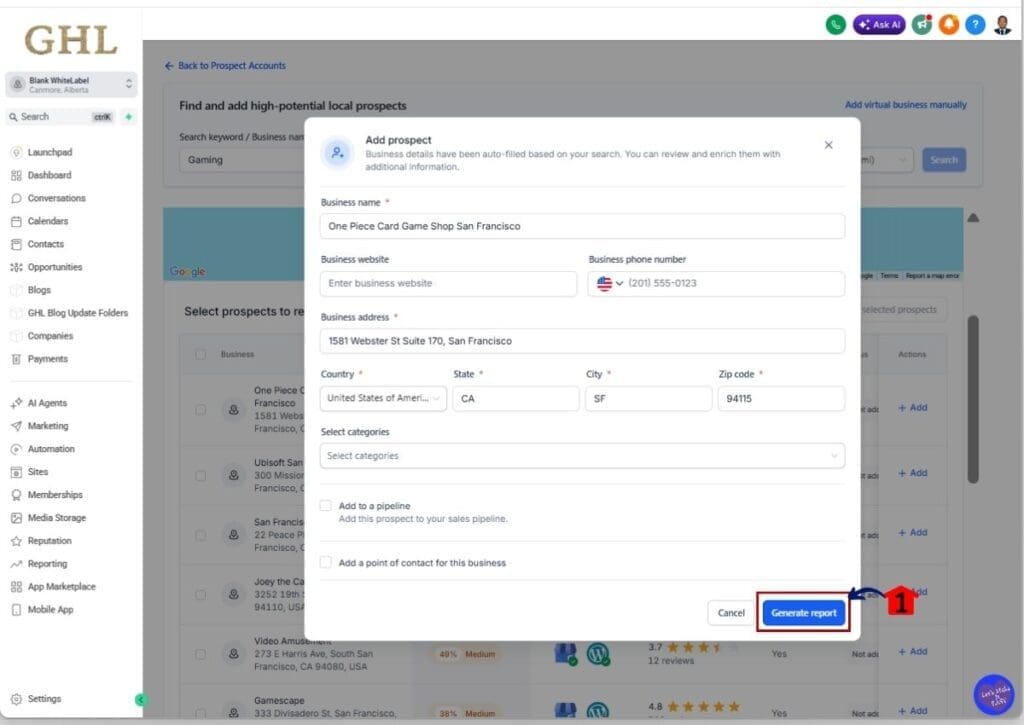Click the megaphone announcements icon
This screenshot has width=1024, height=725.
[x=921, y=25]
